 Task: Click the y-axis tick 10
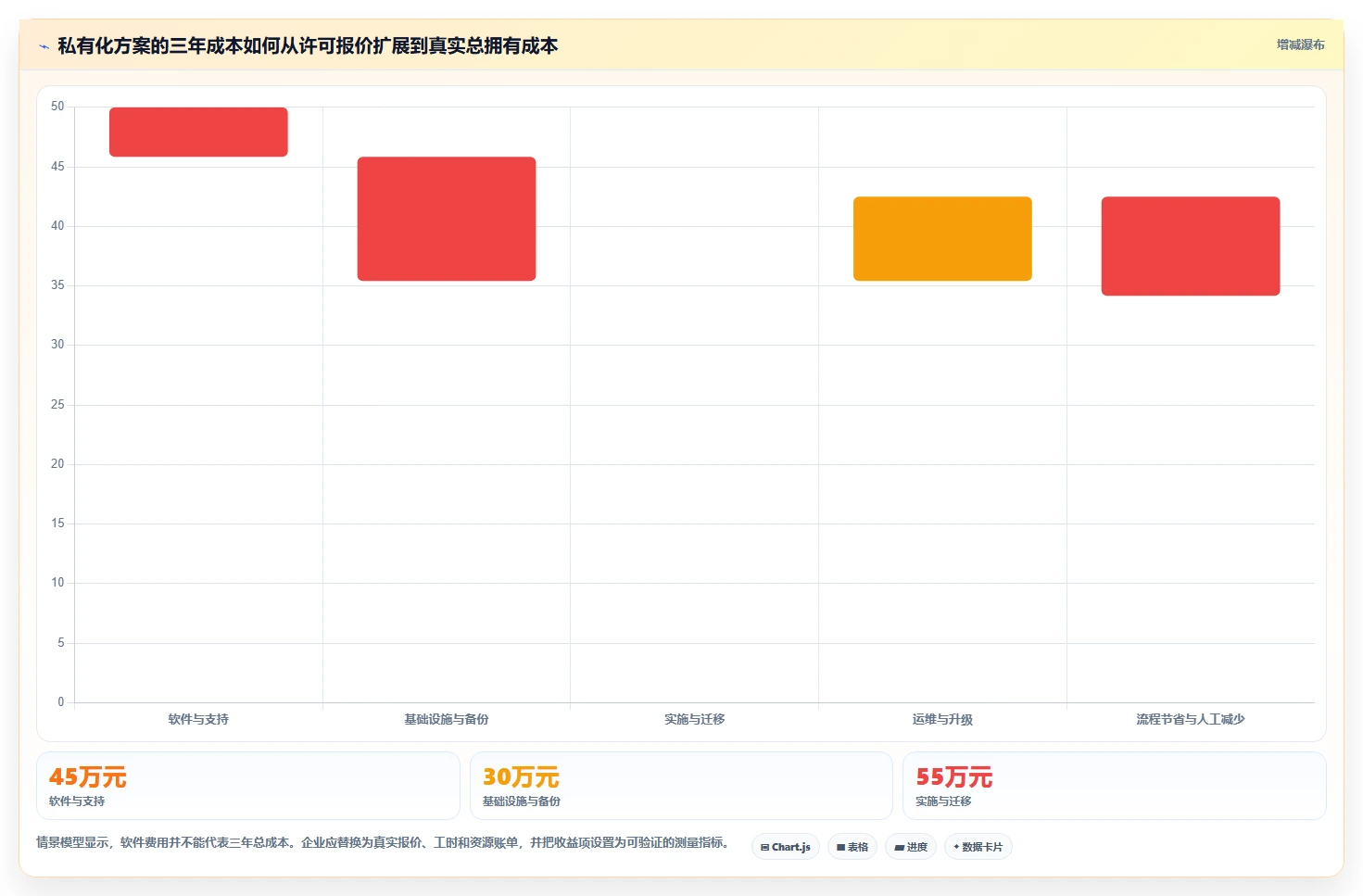[57, 582]
